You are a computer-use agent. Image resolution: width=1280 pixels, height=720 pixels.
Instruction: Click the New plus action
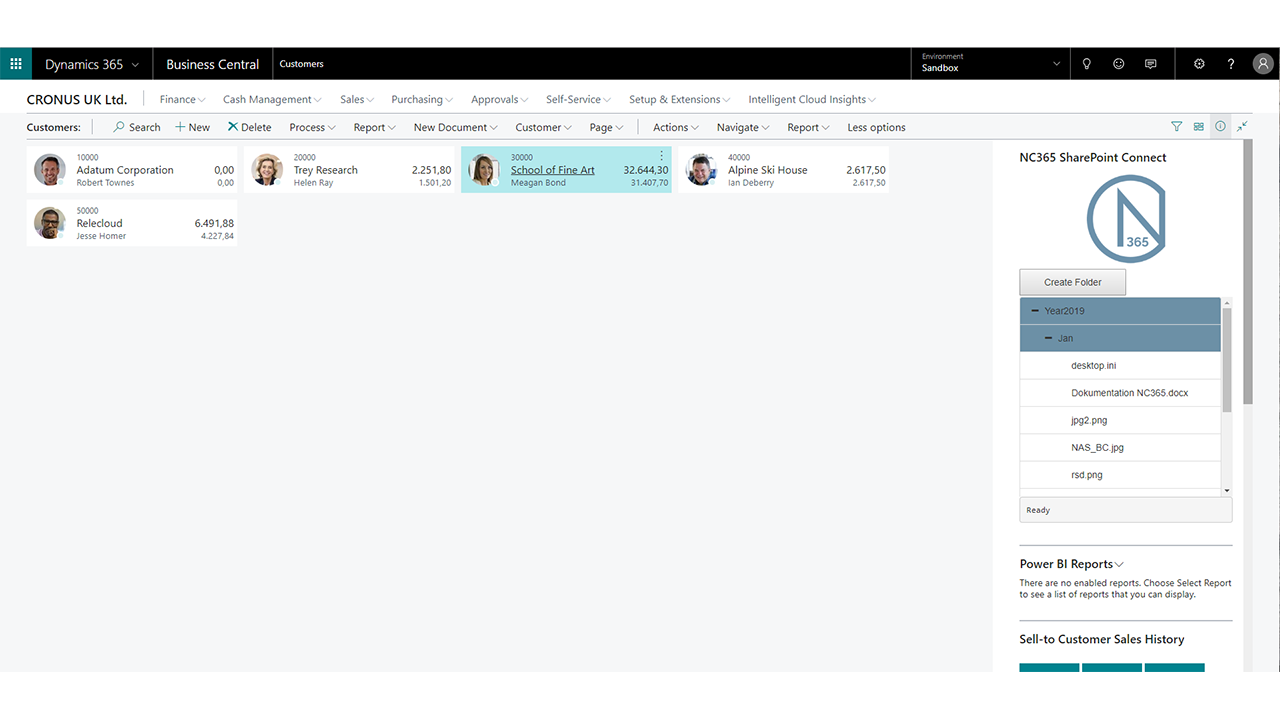click(193, 127)
